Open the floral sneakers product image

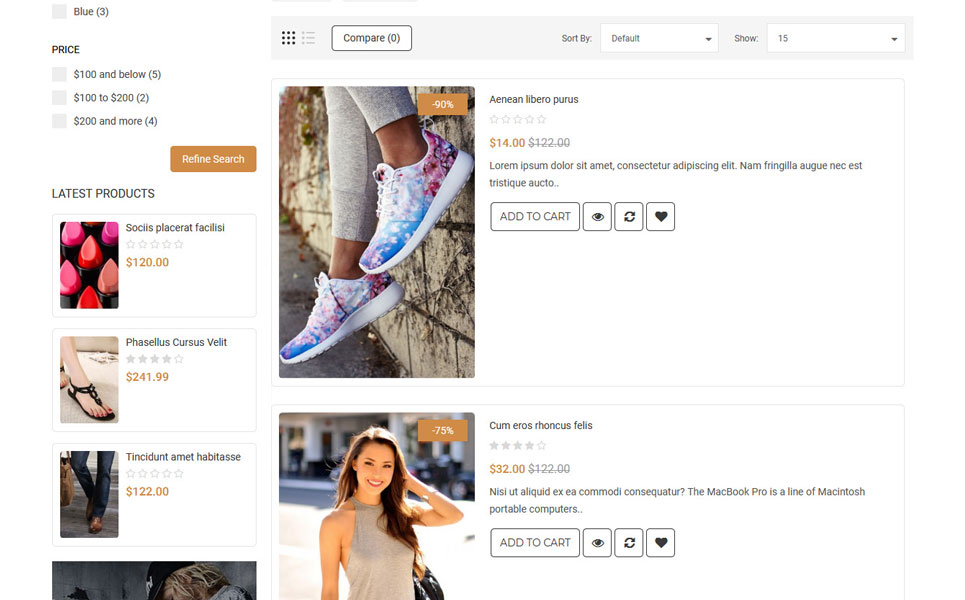click(x=377, y=232)
